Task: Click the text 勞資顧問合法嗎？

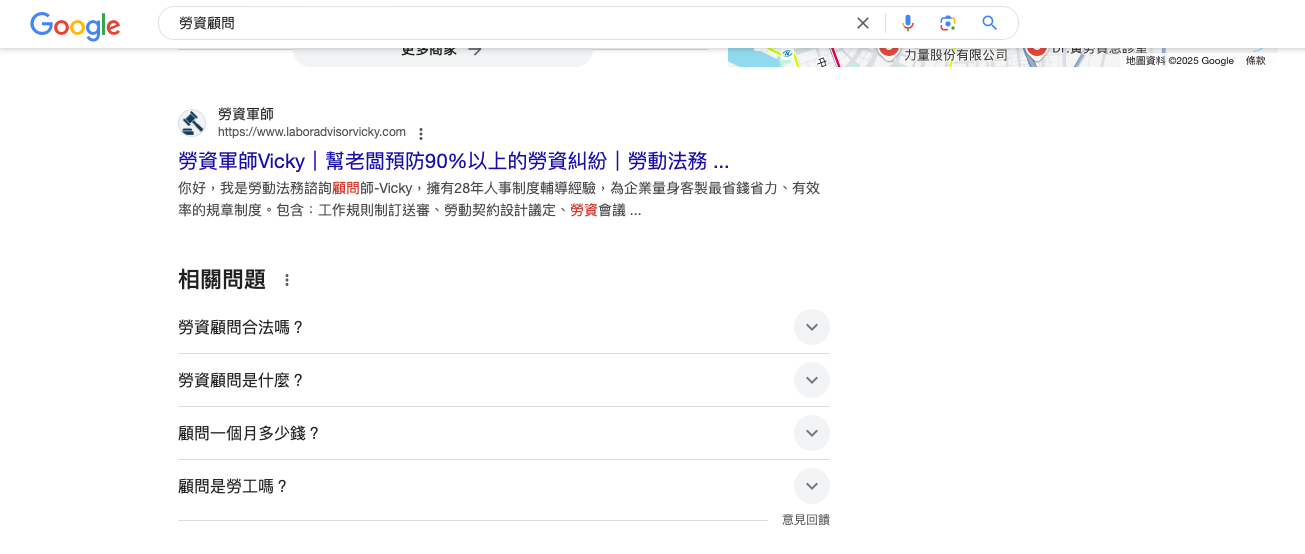Action: [241, 327]
